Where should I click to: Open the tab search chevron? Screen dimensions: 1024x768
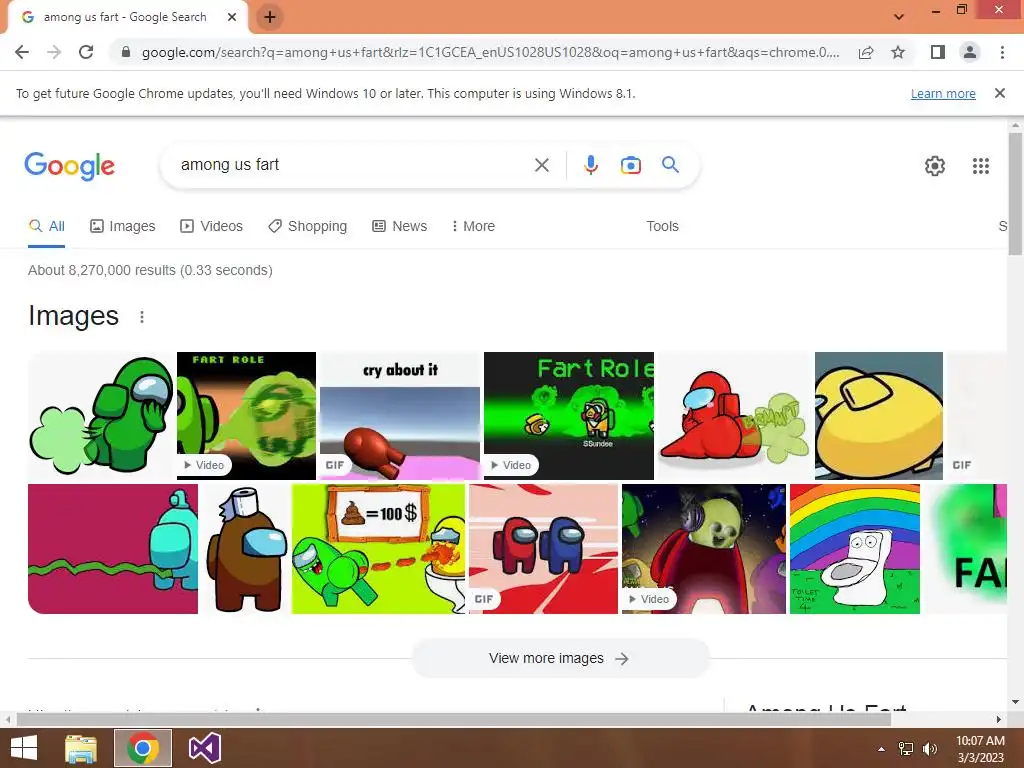click(x=899, y=17)
